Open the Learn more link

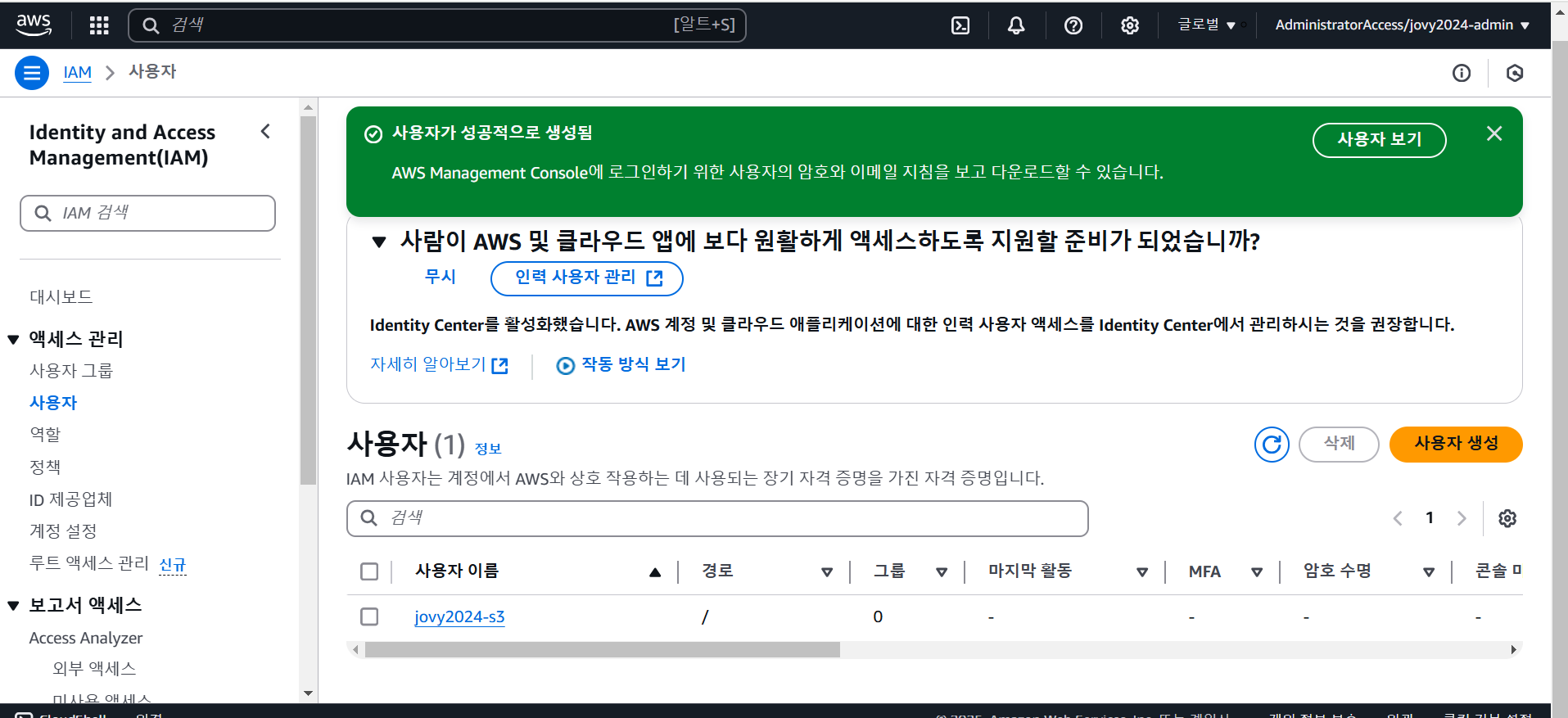(x=439, y=364)
